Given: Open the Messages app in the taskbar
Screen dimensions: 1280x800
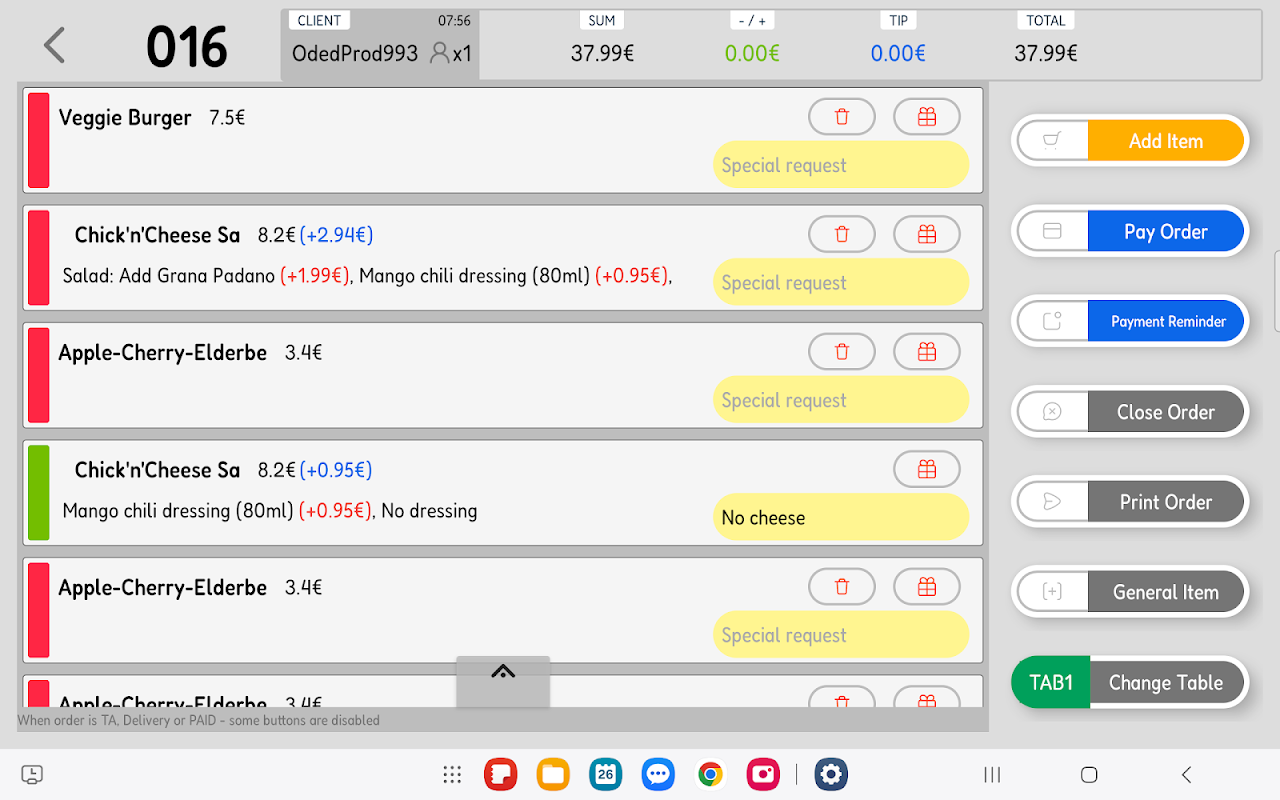Looking at the screenshot, I should [x=658, y=774].
